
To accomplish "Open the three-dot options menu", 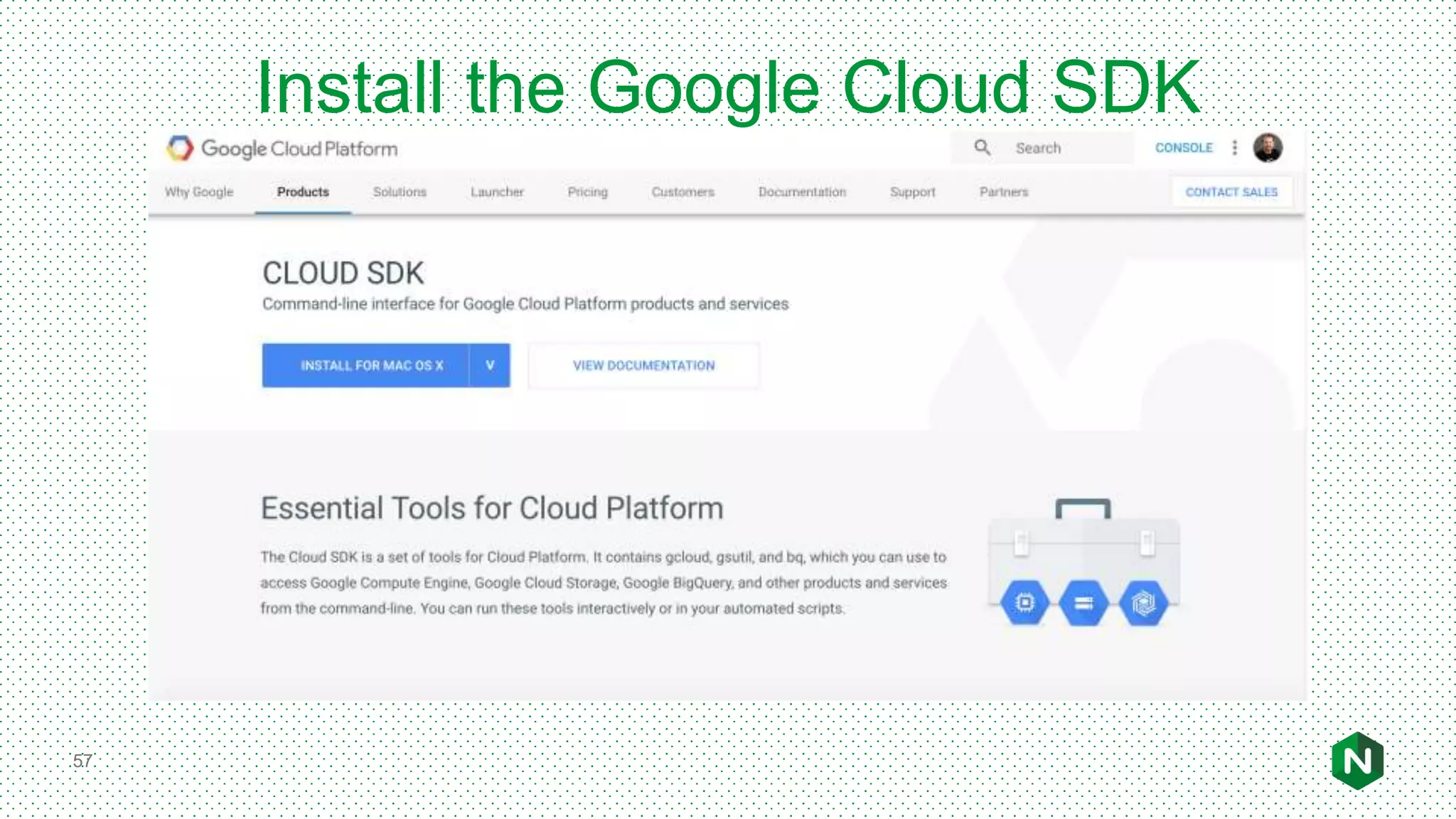I will pos(1235,148).
